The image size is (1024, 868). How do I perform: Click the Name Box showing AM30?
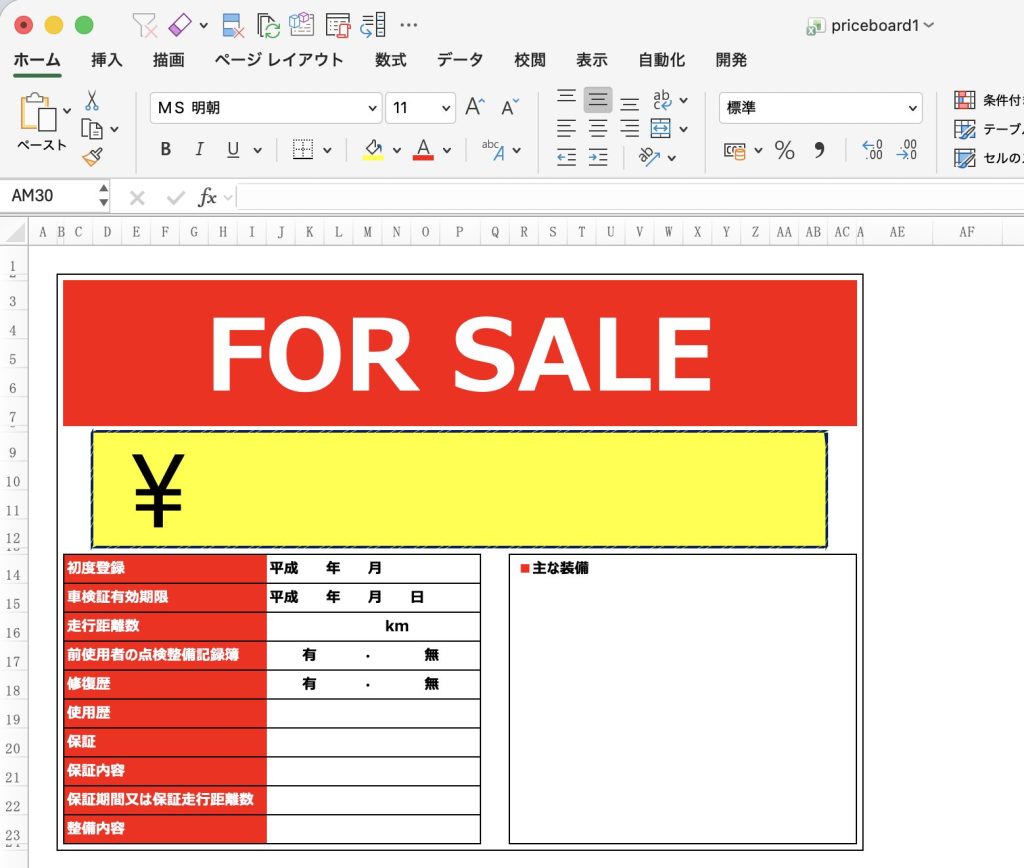click(x=48, y=196)
